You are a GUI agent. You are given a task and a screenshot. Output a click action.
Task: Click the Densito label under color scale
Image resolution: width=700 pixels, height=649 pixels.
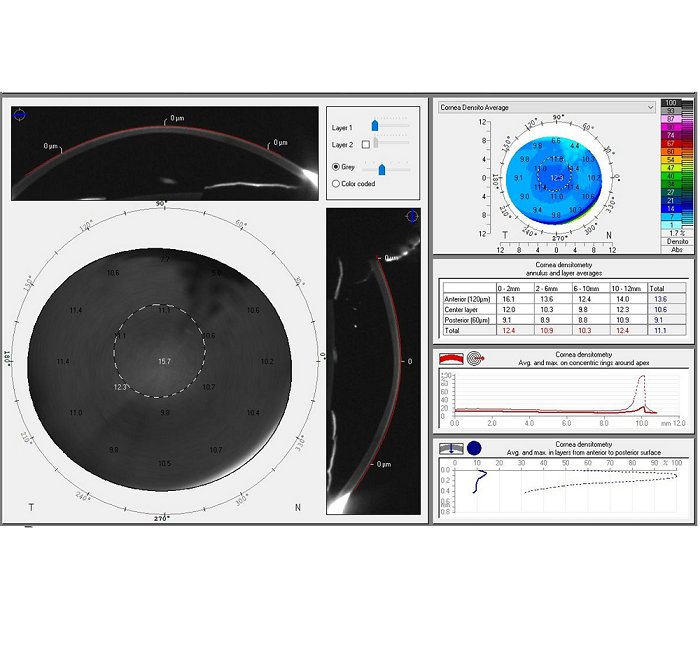click(677, 241)
